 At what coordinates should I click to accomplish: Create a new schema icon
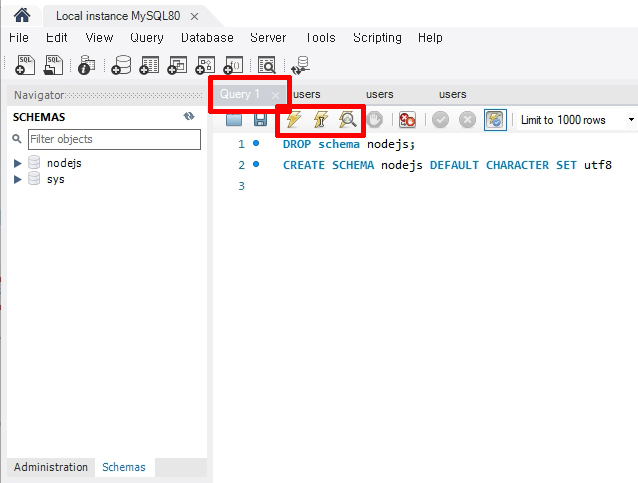click(x=121, y=65)
